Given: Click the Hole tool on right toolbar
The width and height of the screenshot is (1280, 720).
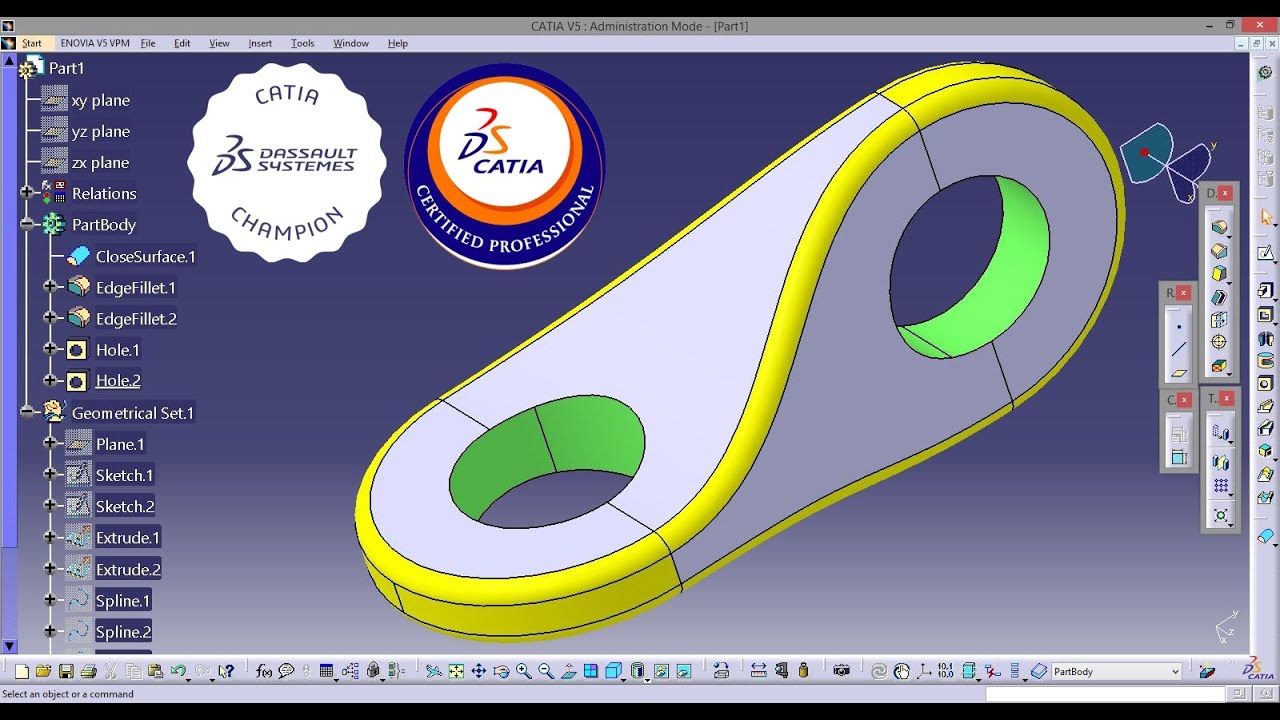Looking at the screenshot, I should point(1264,383).
